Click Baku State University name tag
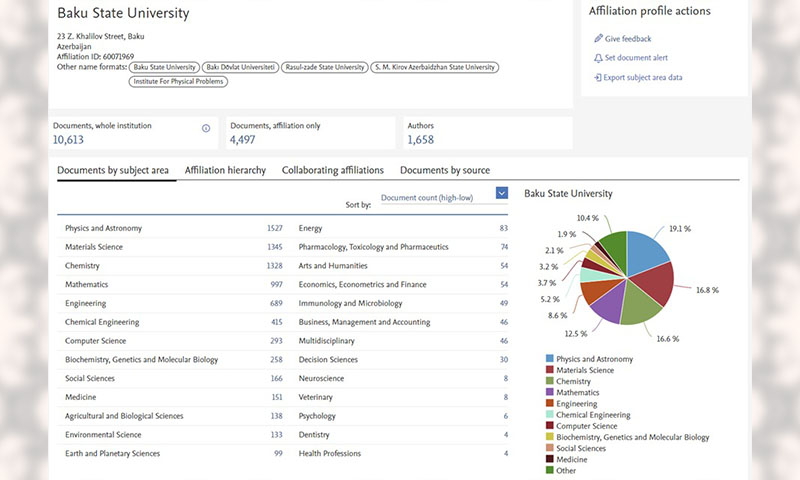The height and width of the screenshot is (480, 800). [164, 67]
